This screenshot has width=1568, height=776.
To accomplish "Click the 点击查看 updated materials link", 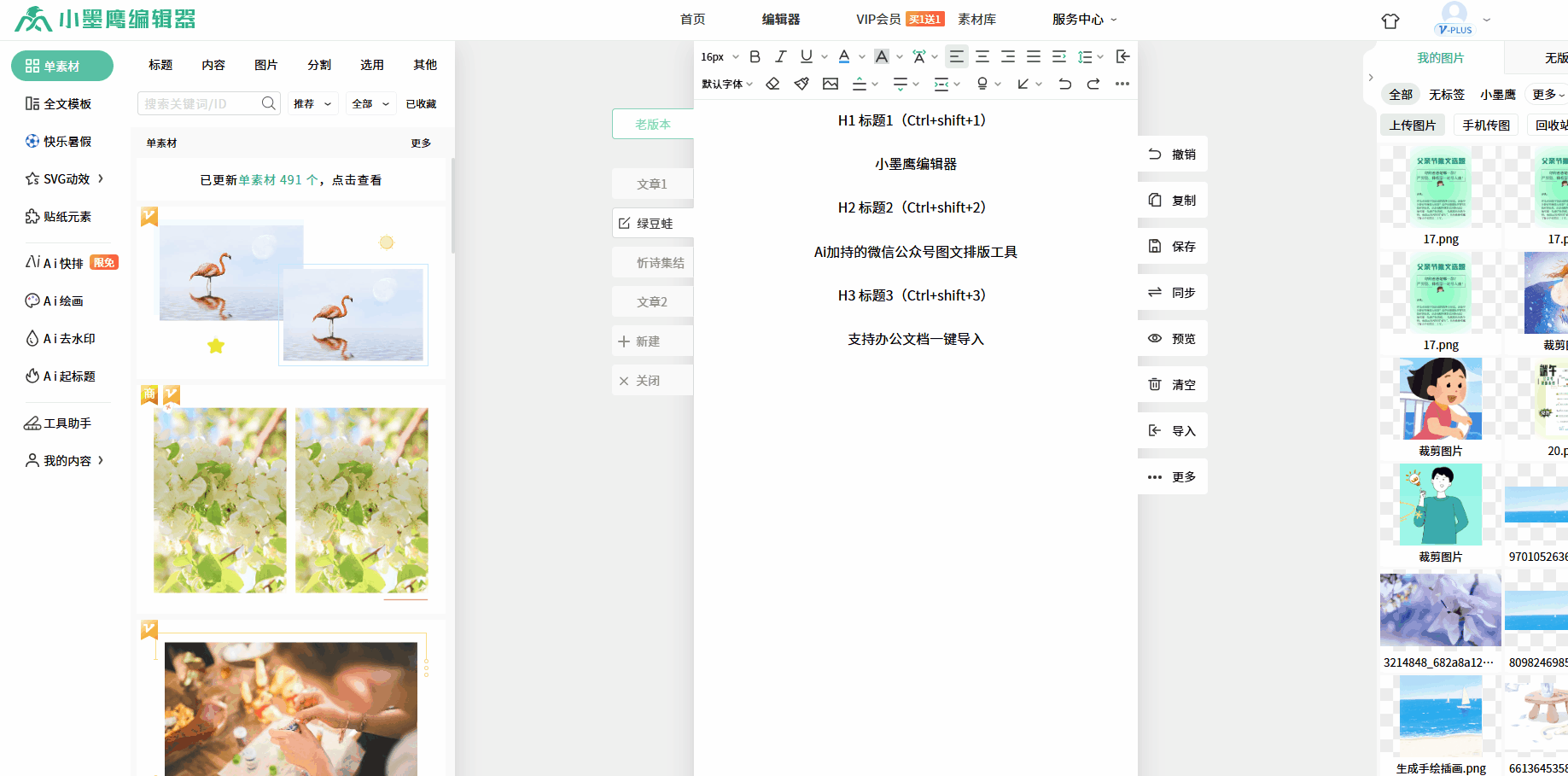I will (x=357, y=180).
